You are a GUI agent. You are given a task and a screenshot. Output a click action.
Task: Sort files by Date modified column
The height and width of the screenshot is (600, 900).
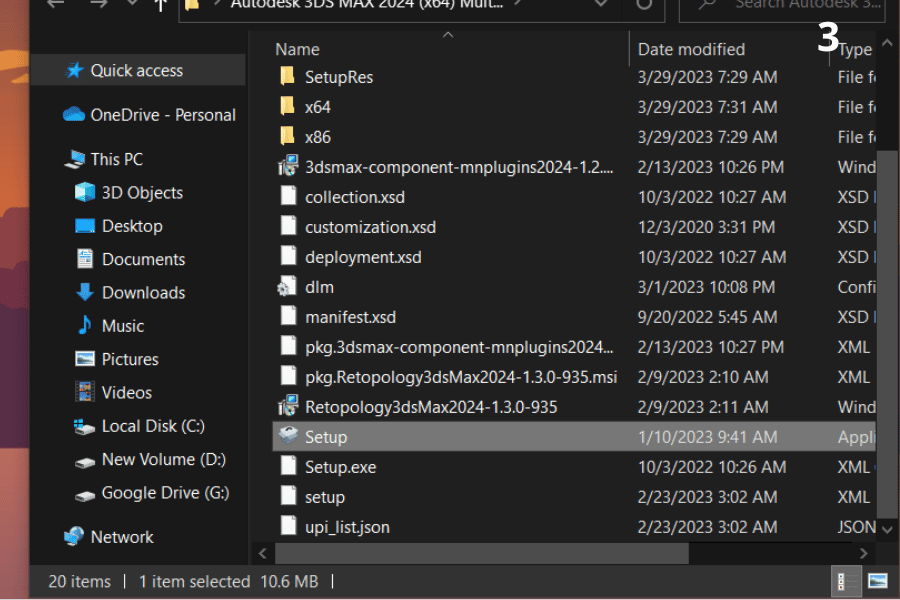pos(691,49)
